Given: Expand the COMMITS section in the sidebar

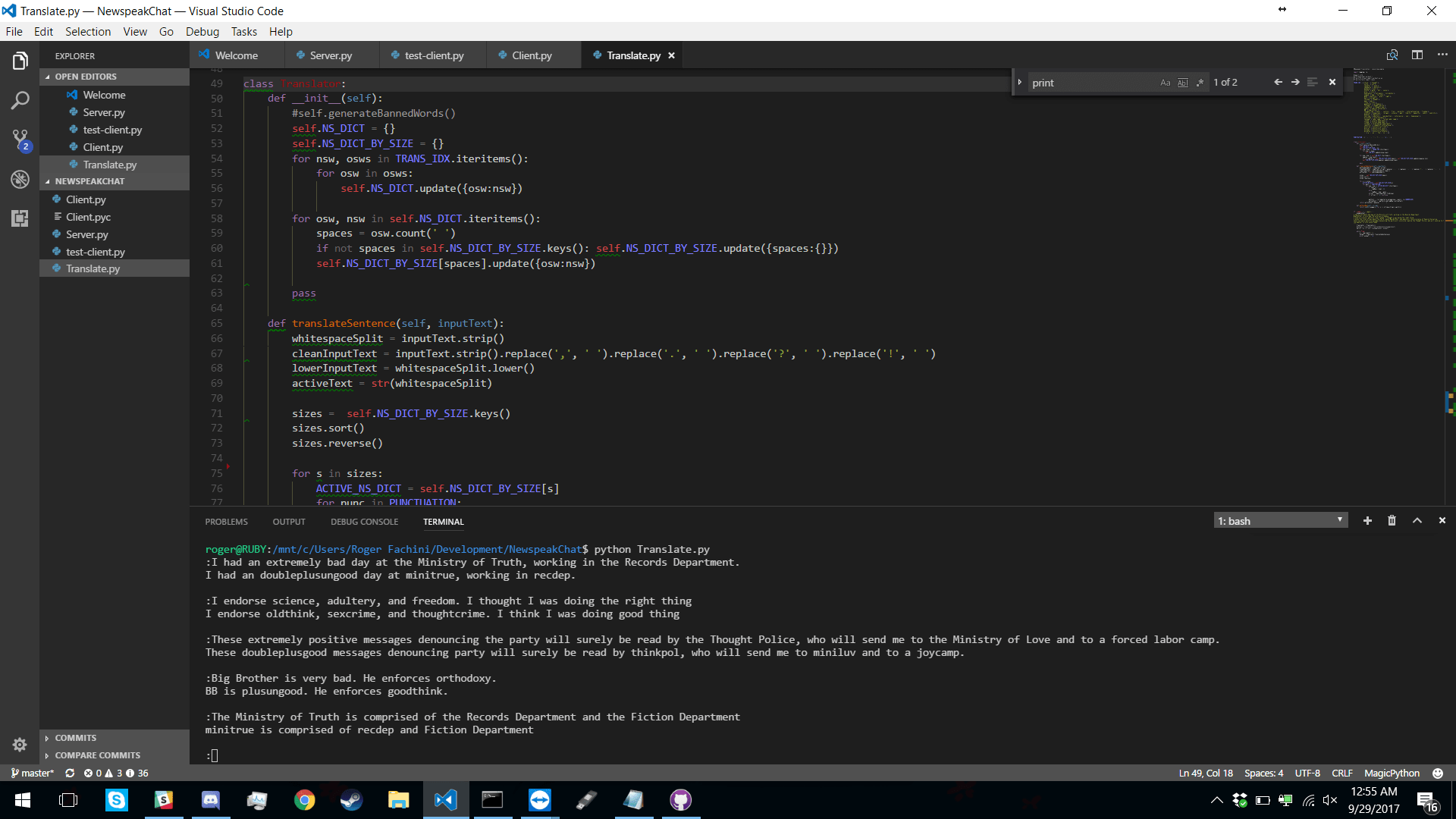Looking at the screenshot, I should point(76,737).
